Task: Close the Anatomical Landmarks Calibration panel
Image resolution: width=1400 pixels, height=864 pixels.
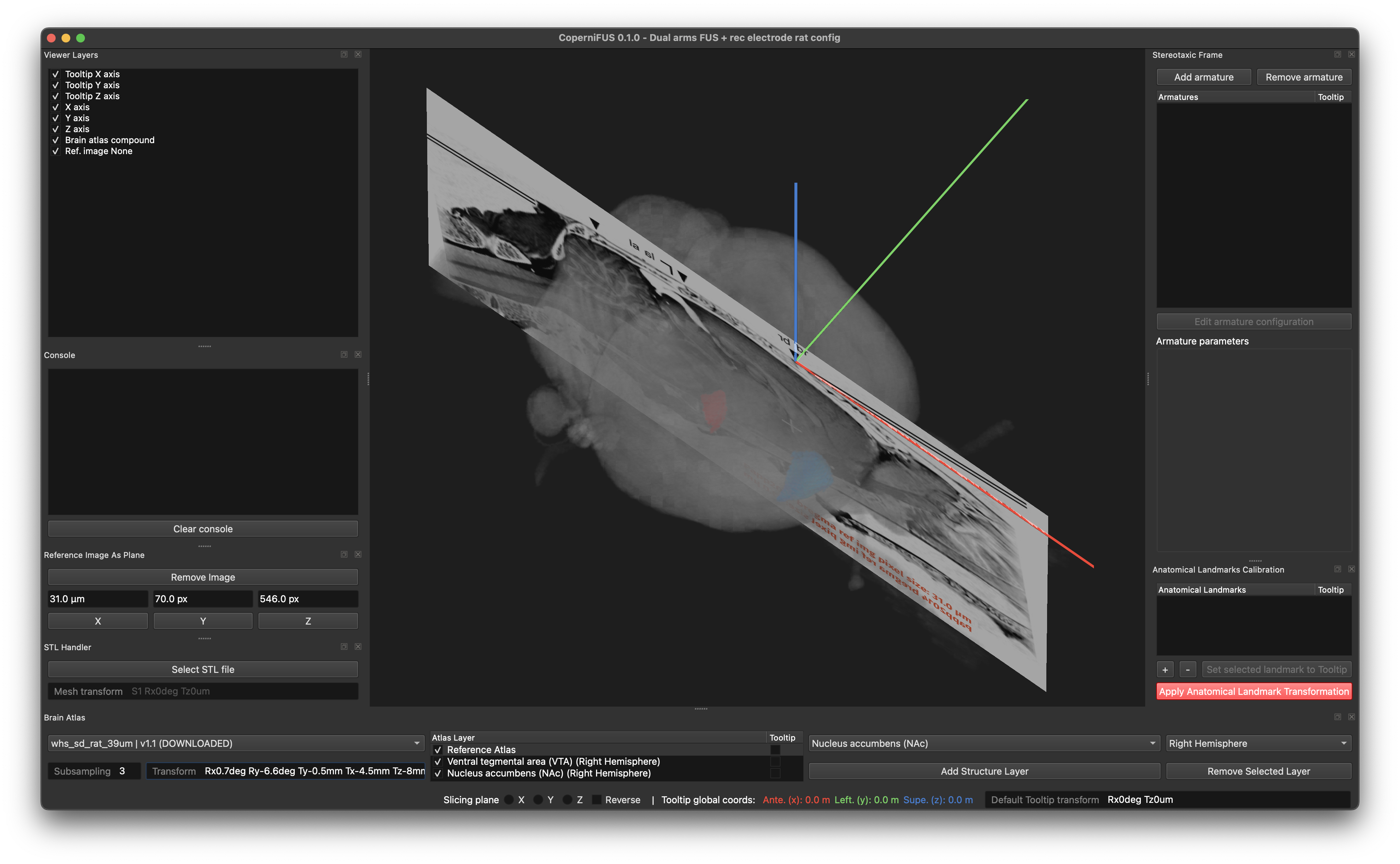Action: coord(1351,569)
